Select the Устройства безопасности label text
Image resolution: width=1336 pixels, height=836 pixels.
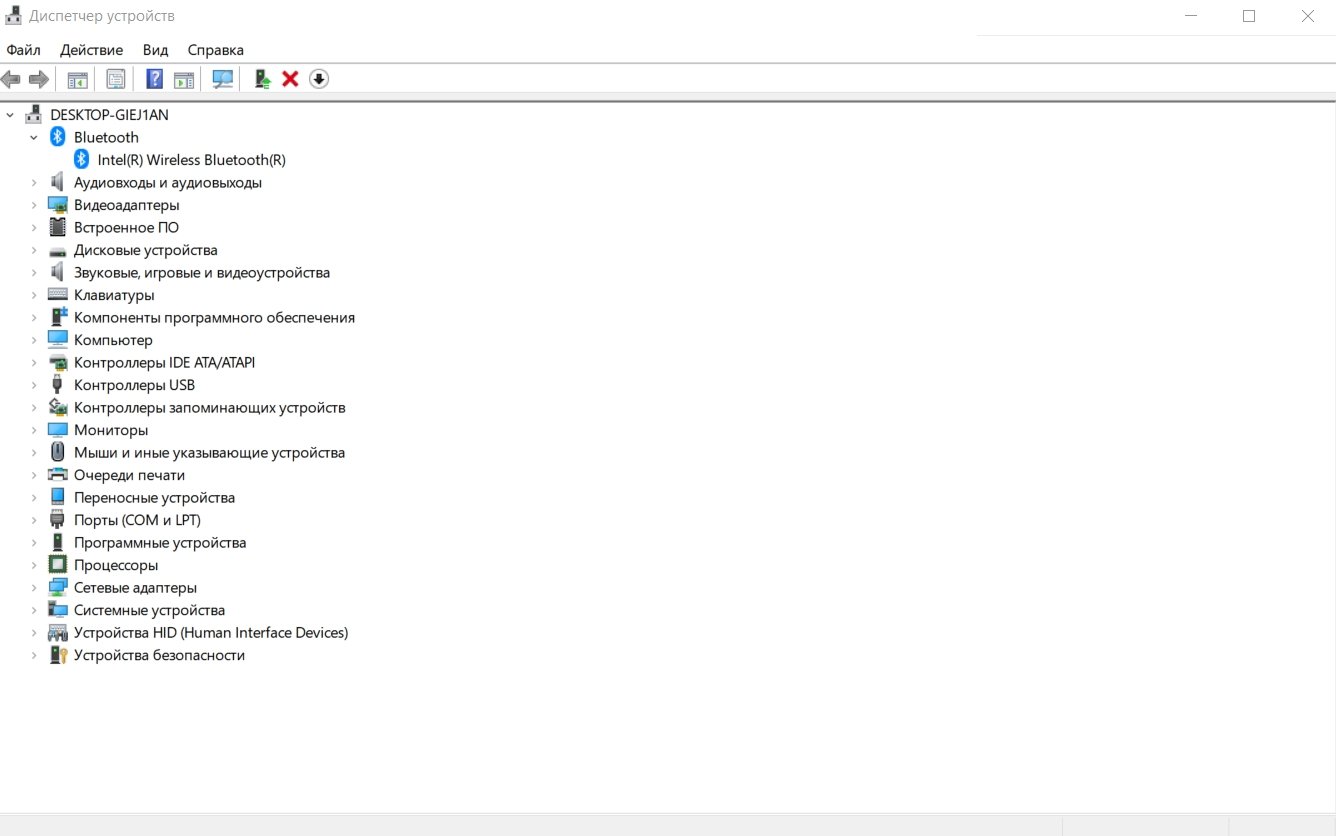pos(160,655)
